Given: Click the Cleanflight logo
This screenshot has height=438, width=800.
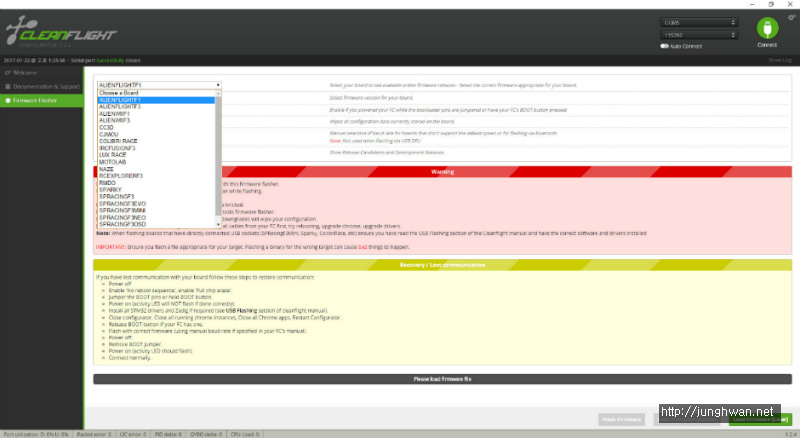Looking at the screenshot, I should (x=61, y=31).
